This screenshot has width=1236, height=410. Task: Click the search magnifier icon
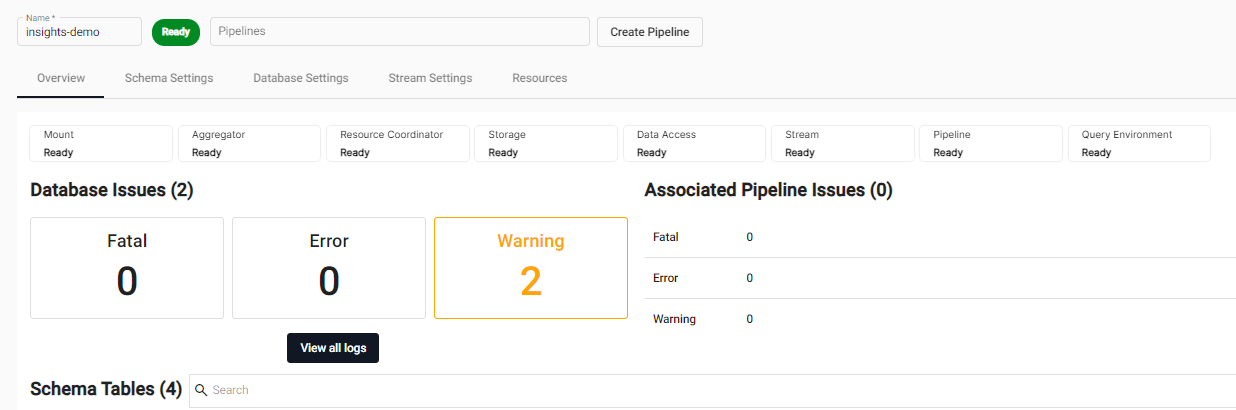[201, 390]
